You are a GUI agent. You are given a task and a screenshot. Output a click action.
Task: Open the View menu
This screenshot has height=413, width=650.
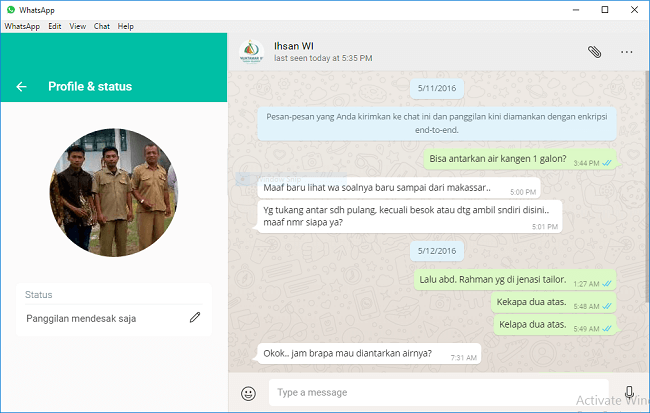click(x=78, y=26)
